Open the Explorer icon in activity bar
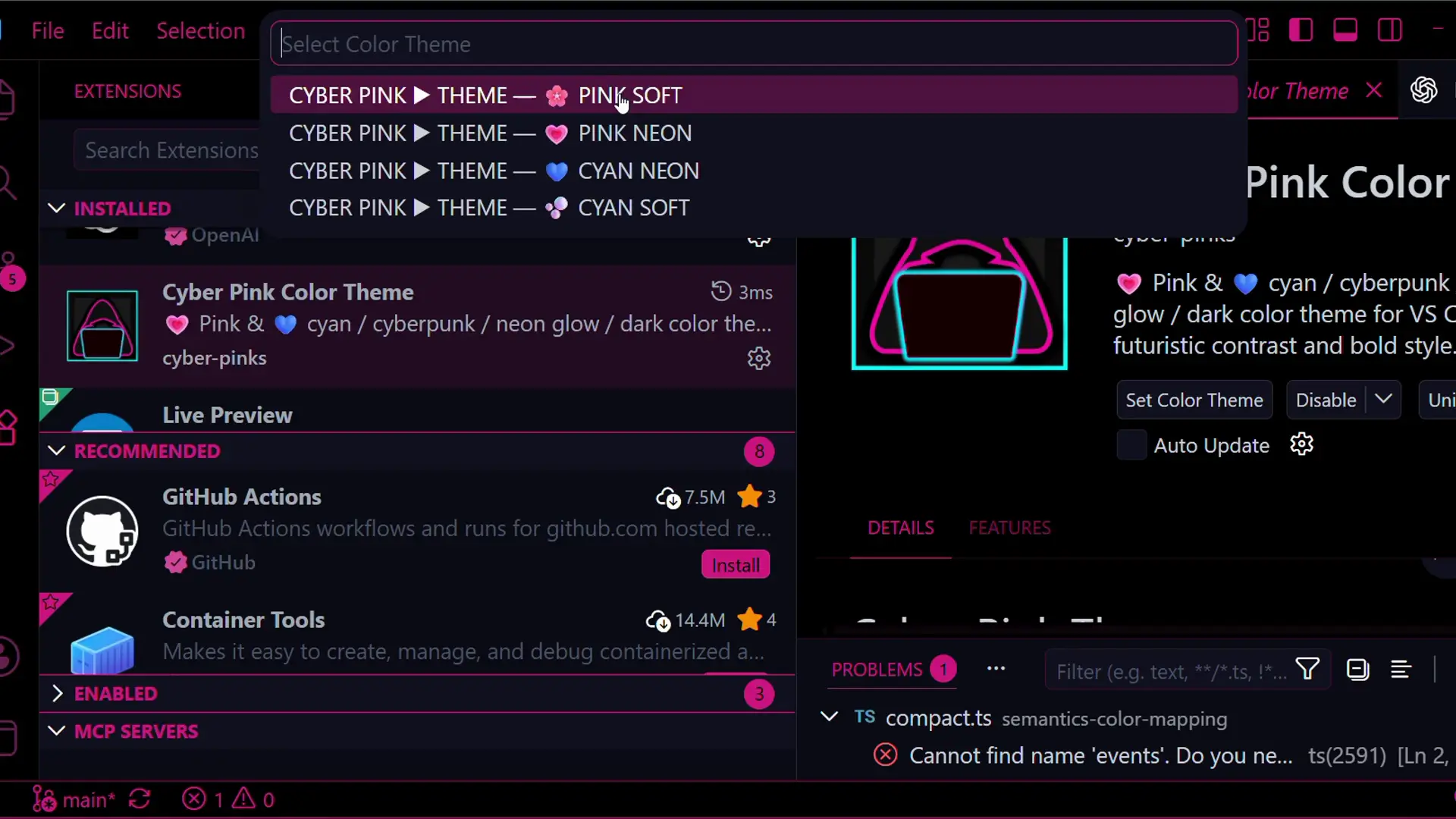1456x819 pixels. 8,99
